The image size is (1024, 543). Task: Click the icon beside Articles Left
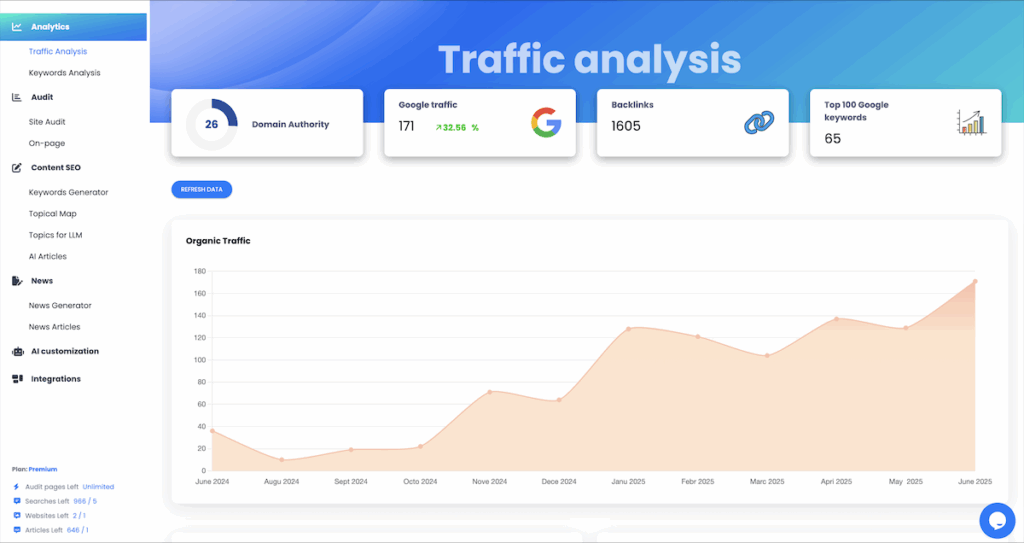pyautogui.click(x=16, y=530)
